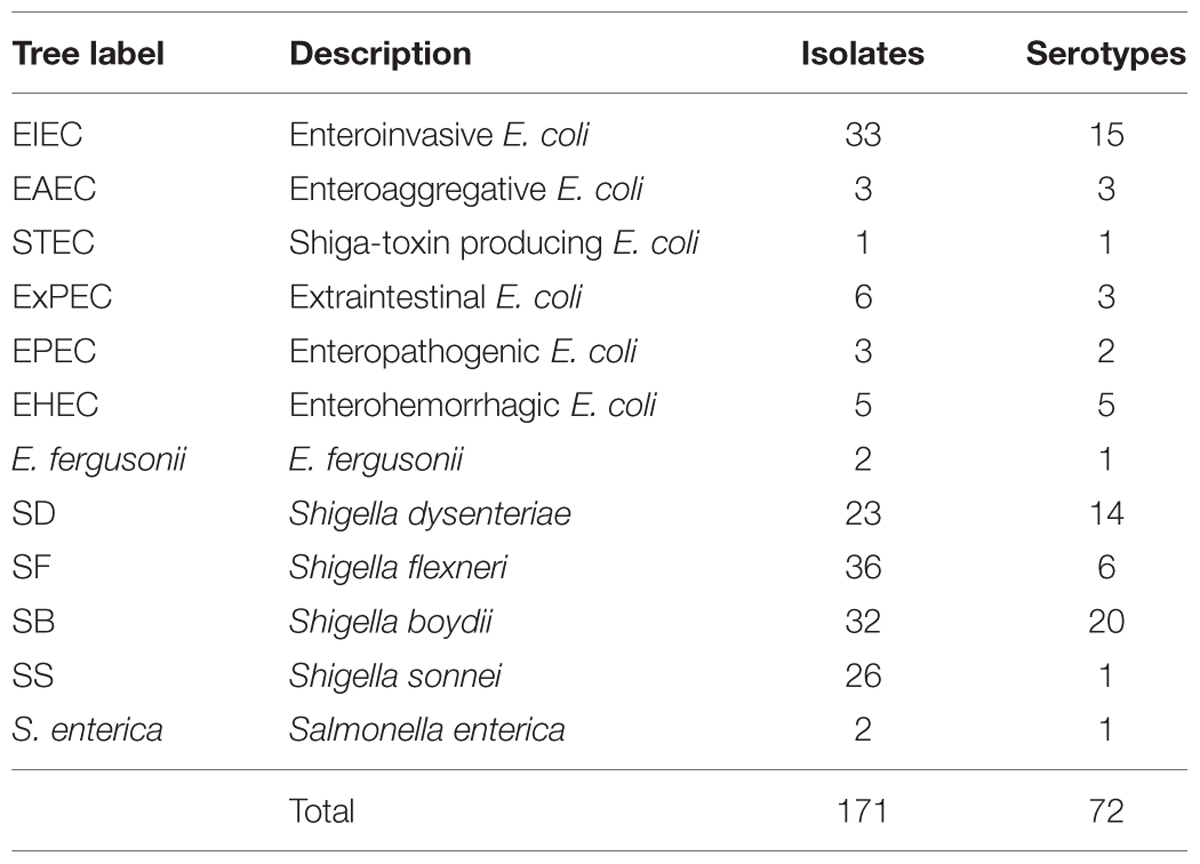1200x864 pixels.
Task: Click the S. enterica tree label
Action: 88,731
